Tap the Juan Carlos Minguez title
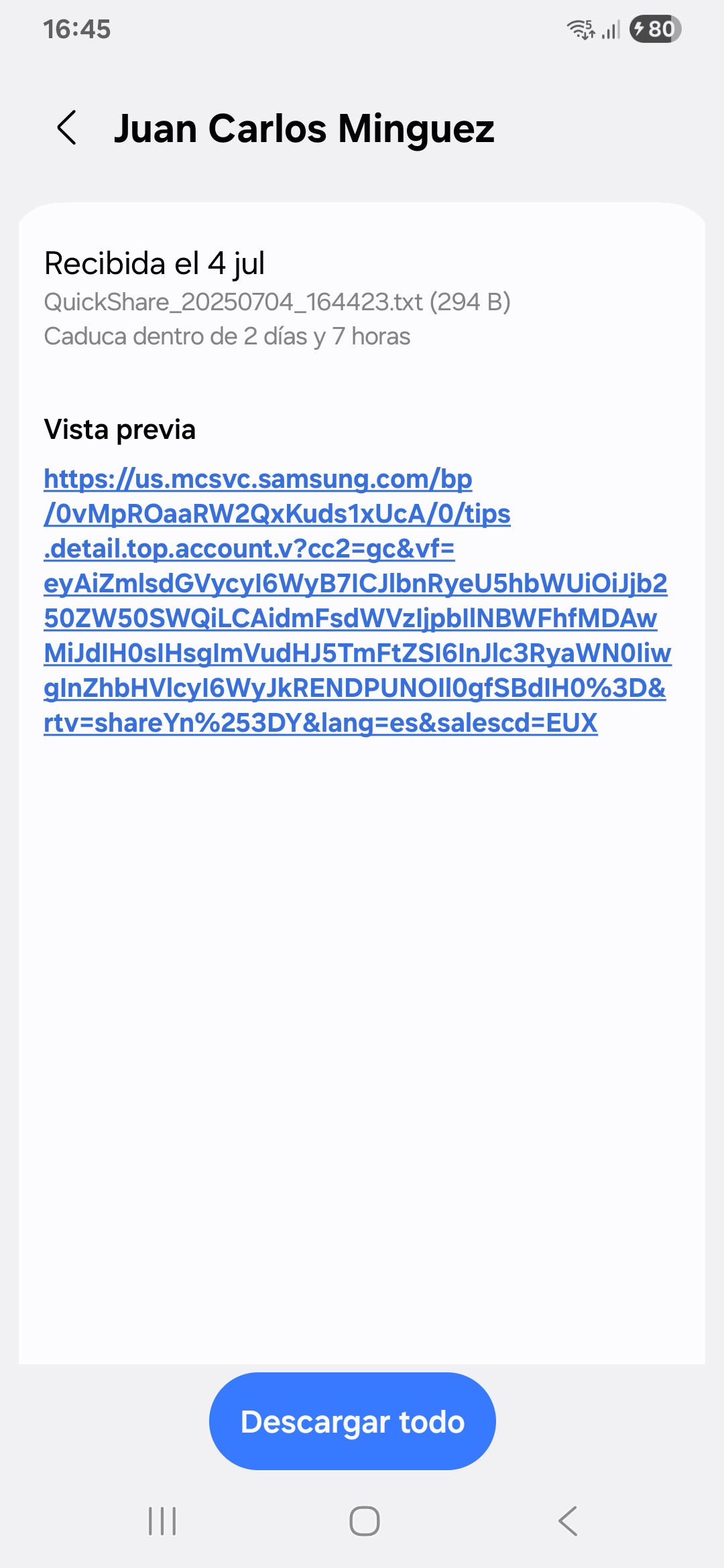The image size is (724, 1568). 304,128
